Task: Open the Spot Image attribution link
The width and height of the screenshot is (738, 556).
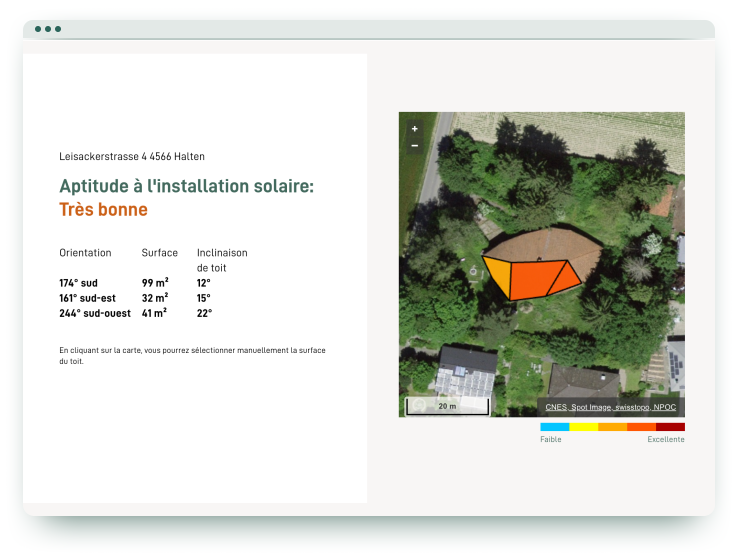Action: coord(590,407)
